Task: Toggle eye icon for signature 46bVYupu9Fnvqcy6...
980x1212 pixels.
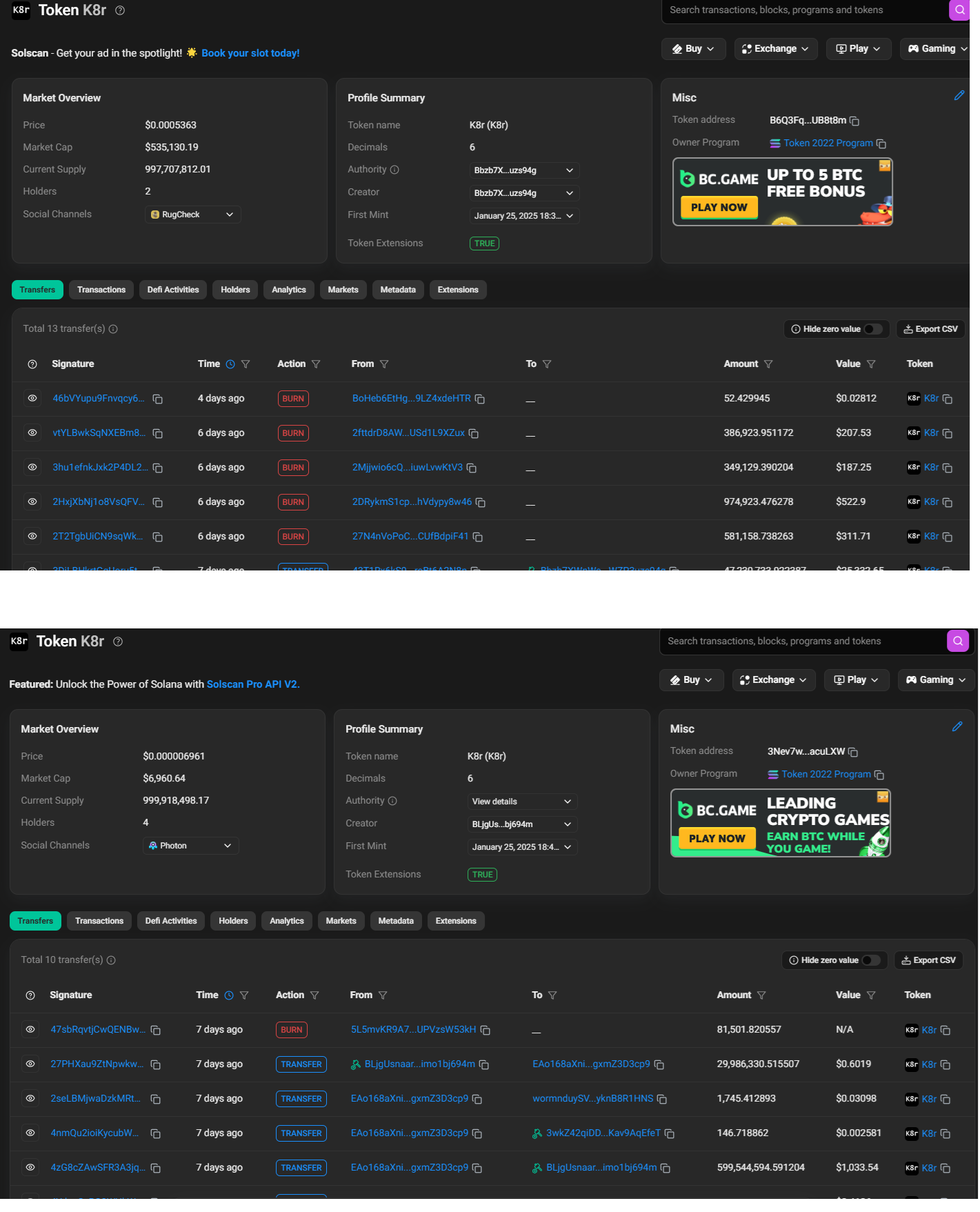Action: [x=32, y=398]
